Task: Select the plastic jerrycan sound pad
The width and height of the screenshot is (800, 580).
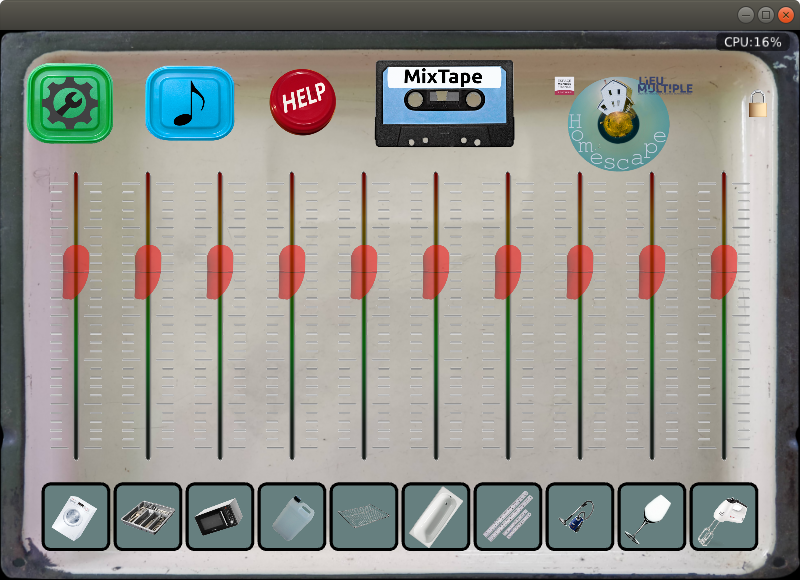Action: point(291,516)
